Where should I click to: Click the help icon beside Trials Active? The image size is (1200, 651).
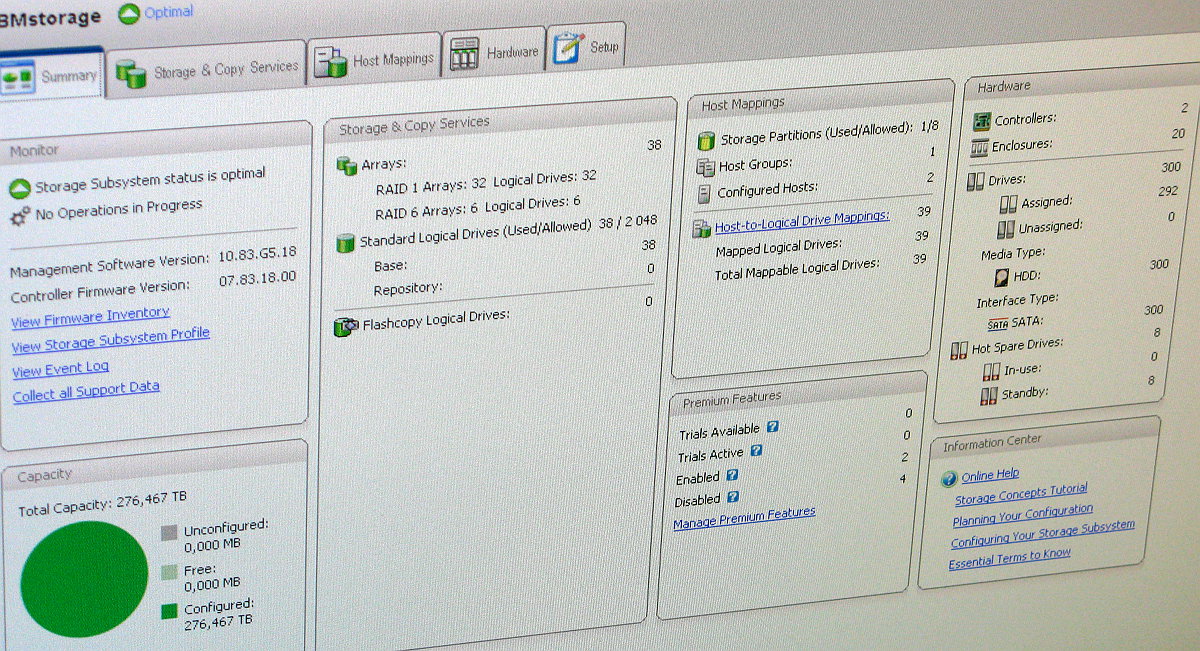click(x=756, y=451)
